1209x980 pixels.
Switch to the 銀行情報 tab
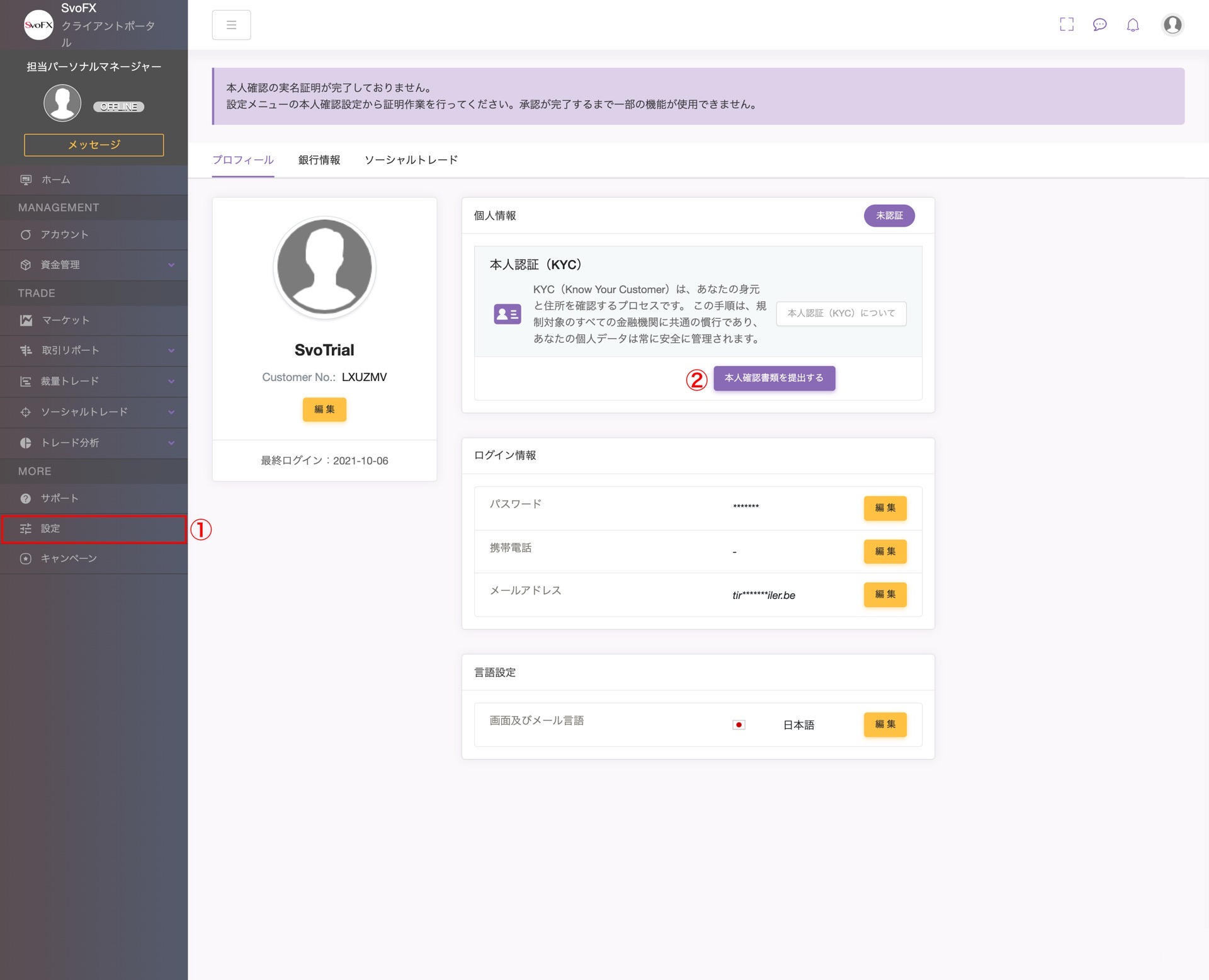(x=319, y=160)
